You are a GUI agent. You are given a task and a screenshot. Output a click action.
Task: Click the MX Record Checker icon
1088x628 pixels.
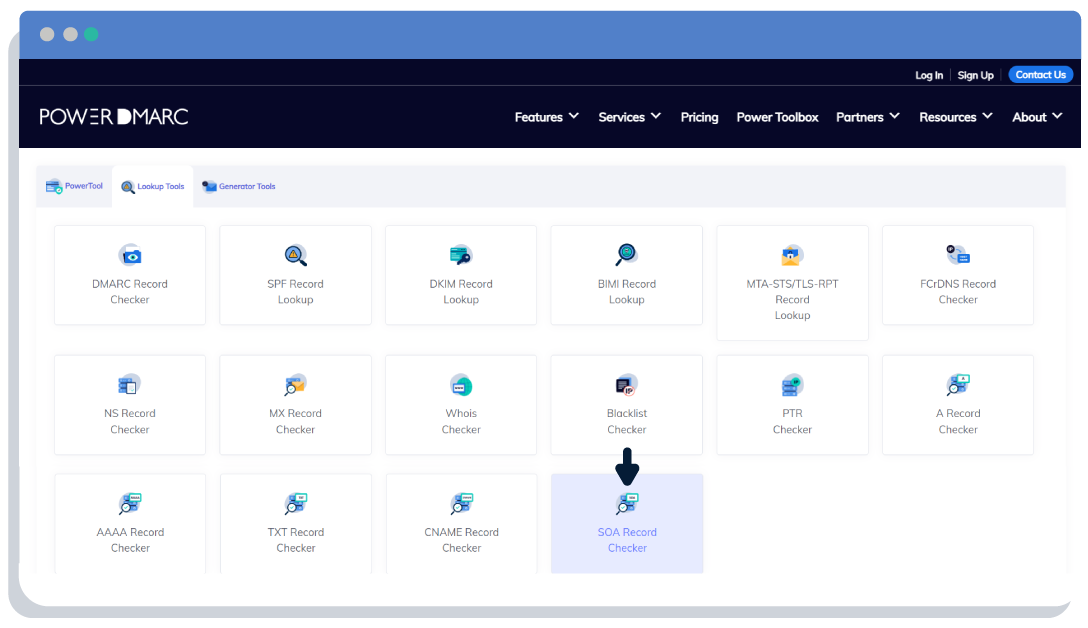tap(296, 384)
